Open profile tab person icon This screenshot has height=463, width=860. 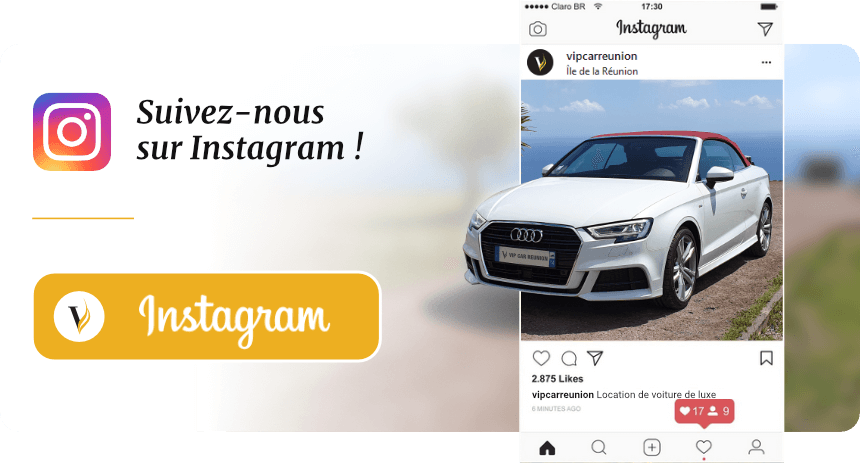(756, 447)
